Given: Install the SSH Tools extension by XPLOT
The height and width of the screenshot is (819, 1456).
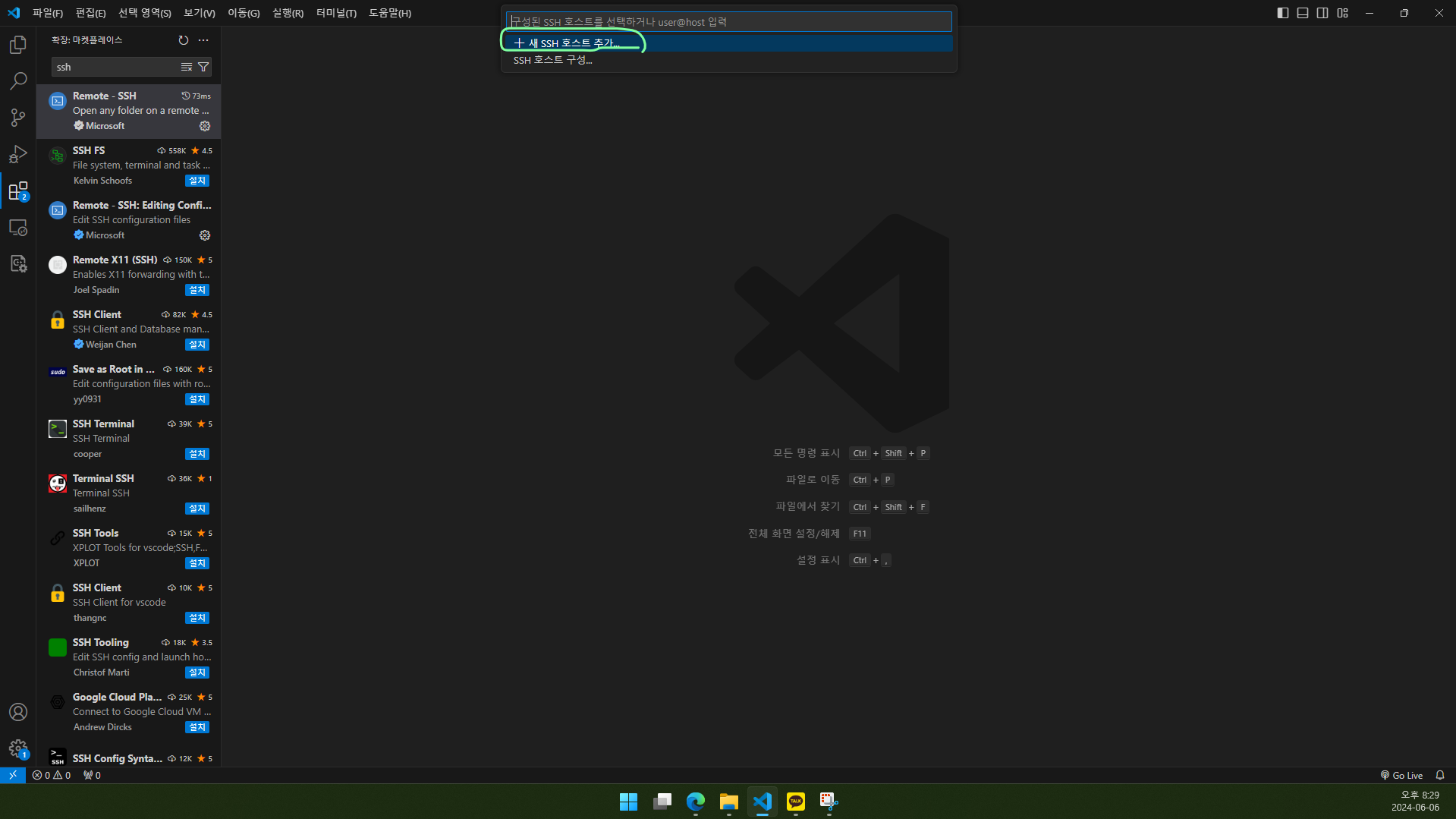Looking at the screenshot, I should pos(197,563).
